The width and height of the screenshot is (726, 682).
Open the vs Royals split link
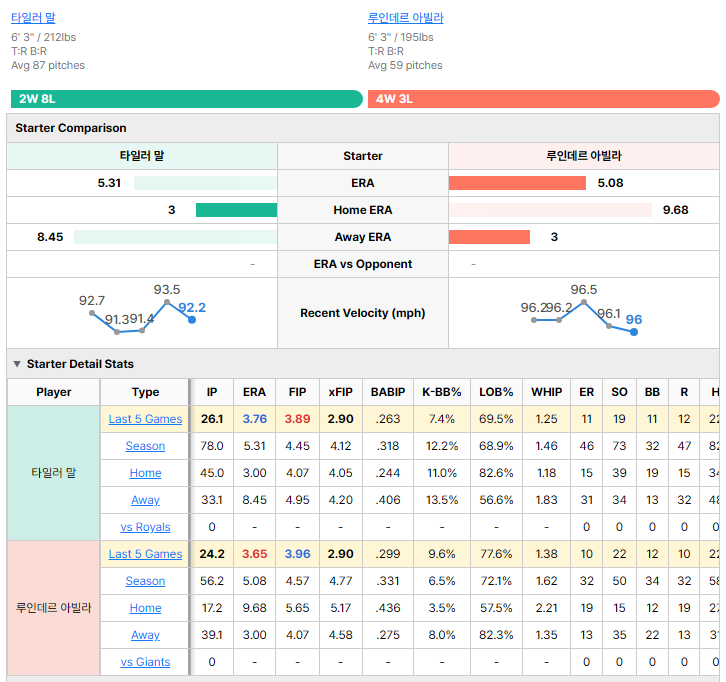click(145, 527)
